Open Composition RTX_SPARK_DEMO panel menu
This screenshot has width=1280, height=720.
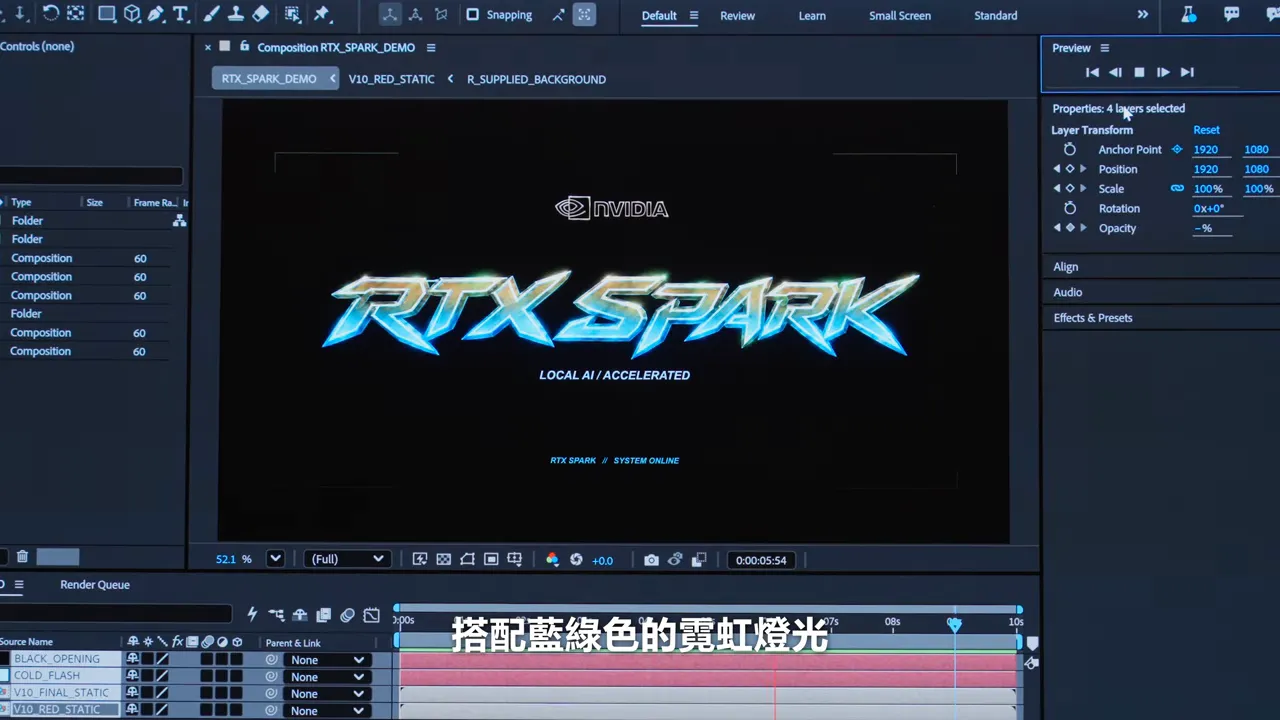click(431, 48)
